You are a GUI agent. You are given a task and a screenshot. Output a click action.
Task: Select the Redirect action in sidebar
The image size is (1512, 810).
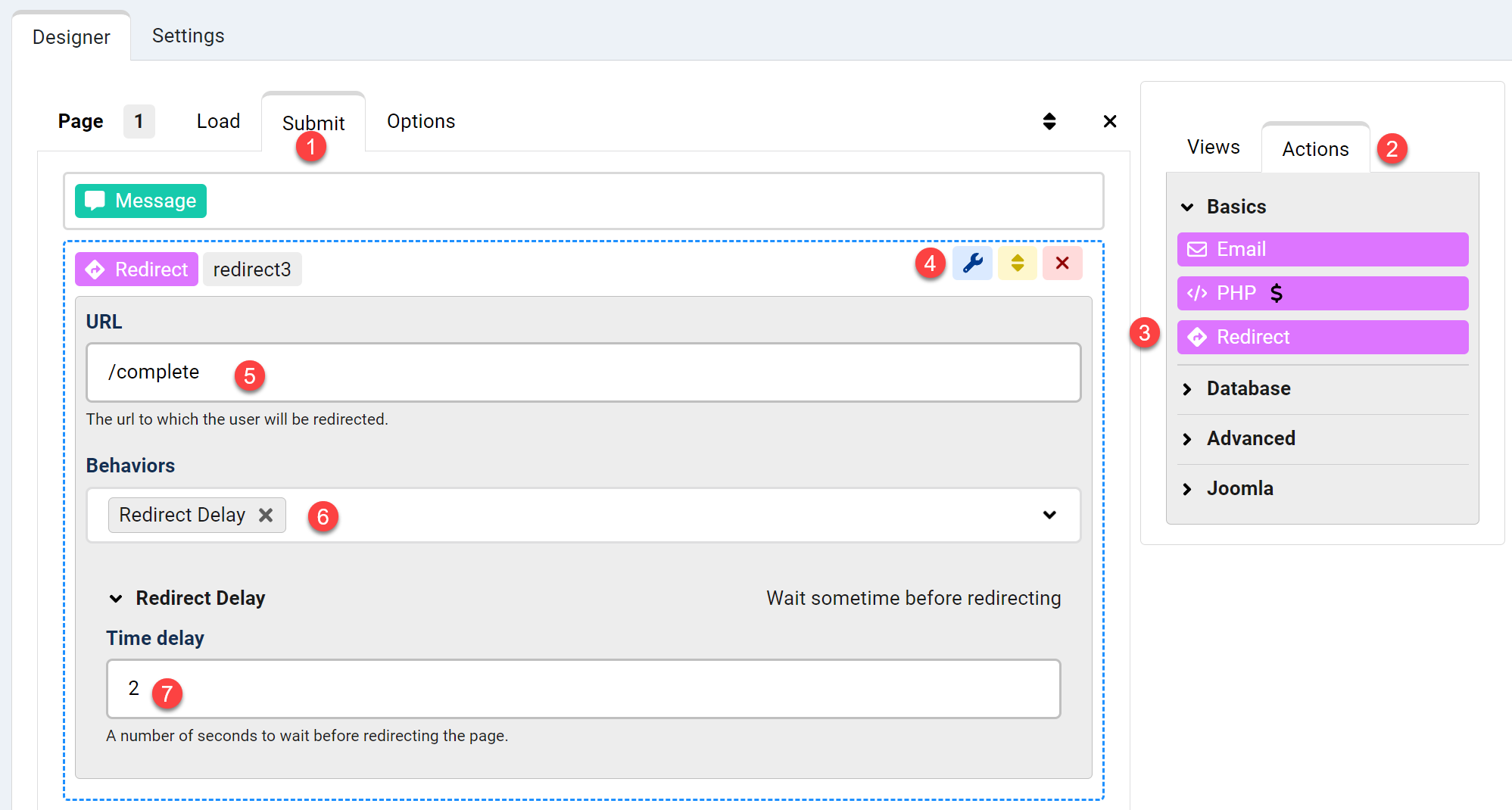click(x=1322, y=337)
